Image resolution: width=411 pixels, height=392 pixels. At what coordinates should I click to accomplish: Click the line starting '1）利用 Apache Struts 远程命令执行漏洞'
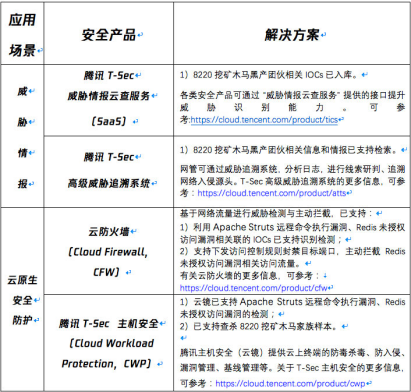point(292,227)
